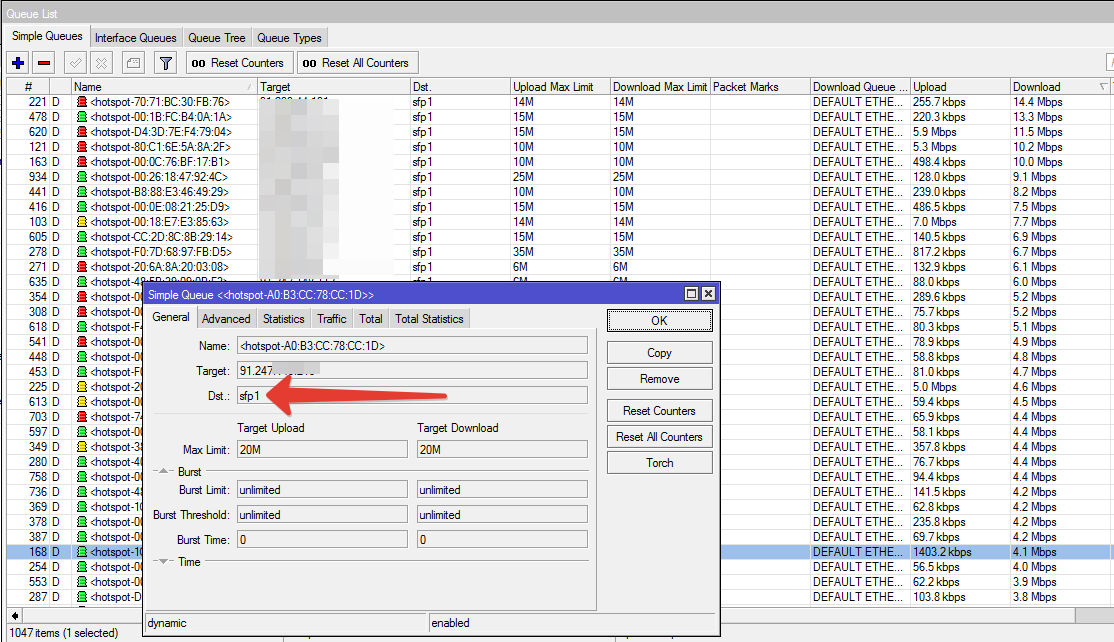Select row 221 hotspot-70:71:BC:30:FB:76
The width and height of the screenshot is (1114, 642).
558,102
